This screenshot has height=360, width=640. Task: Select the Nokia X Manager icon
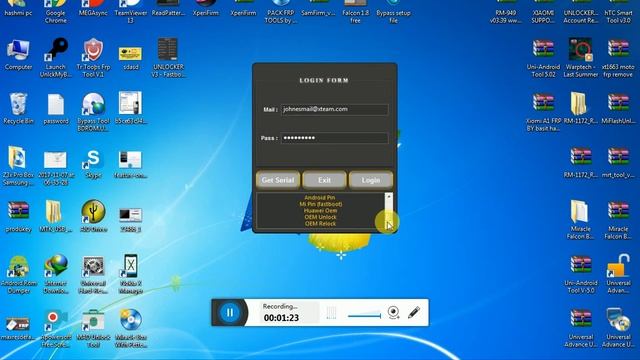[x=131, y=274]
